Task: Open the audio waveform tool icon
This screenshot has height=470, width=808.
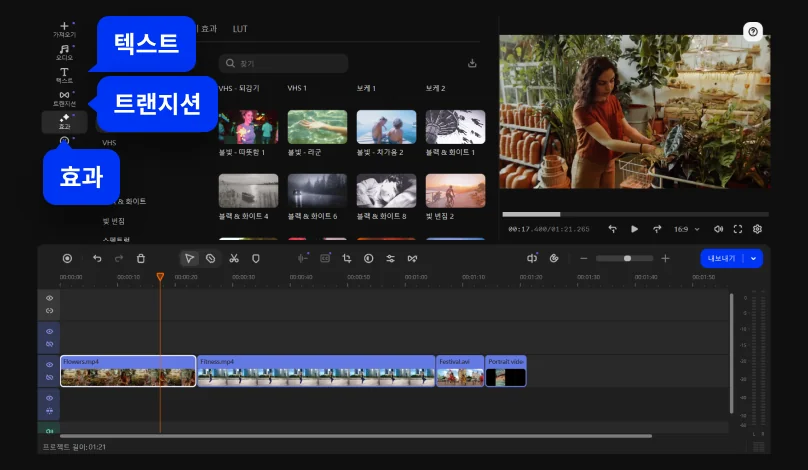Action: (302, 258)
